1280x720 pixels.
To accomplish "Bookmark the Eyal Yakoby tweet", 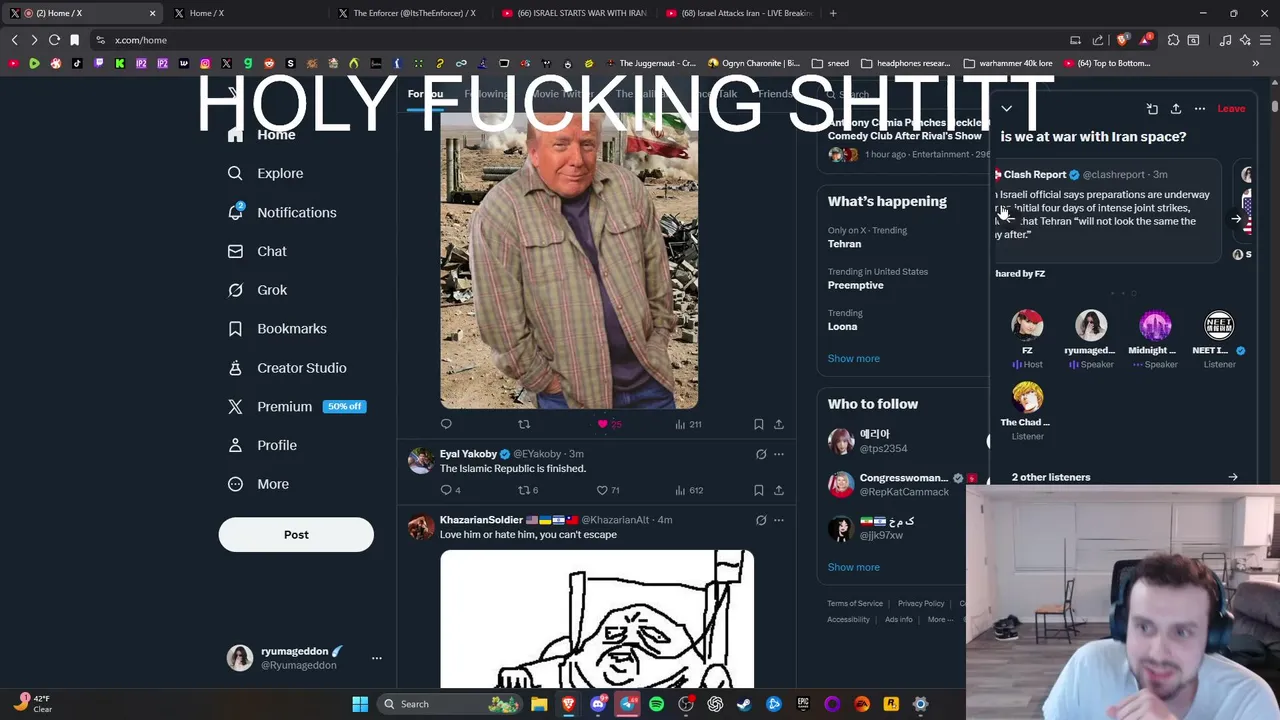I will [758, 490].
